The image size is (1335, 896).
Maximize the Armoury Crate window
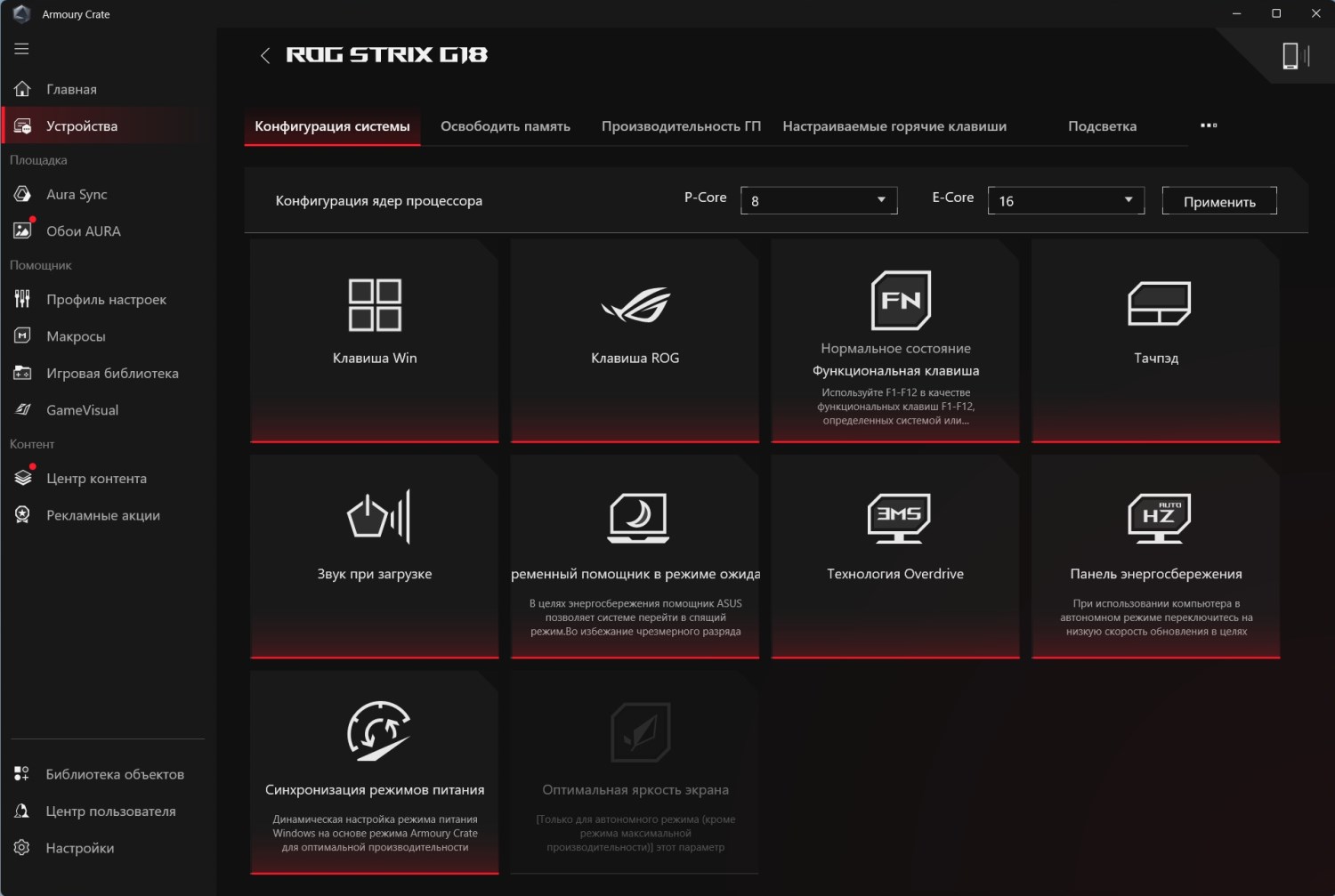pos(1276,13)
